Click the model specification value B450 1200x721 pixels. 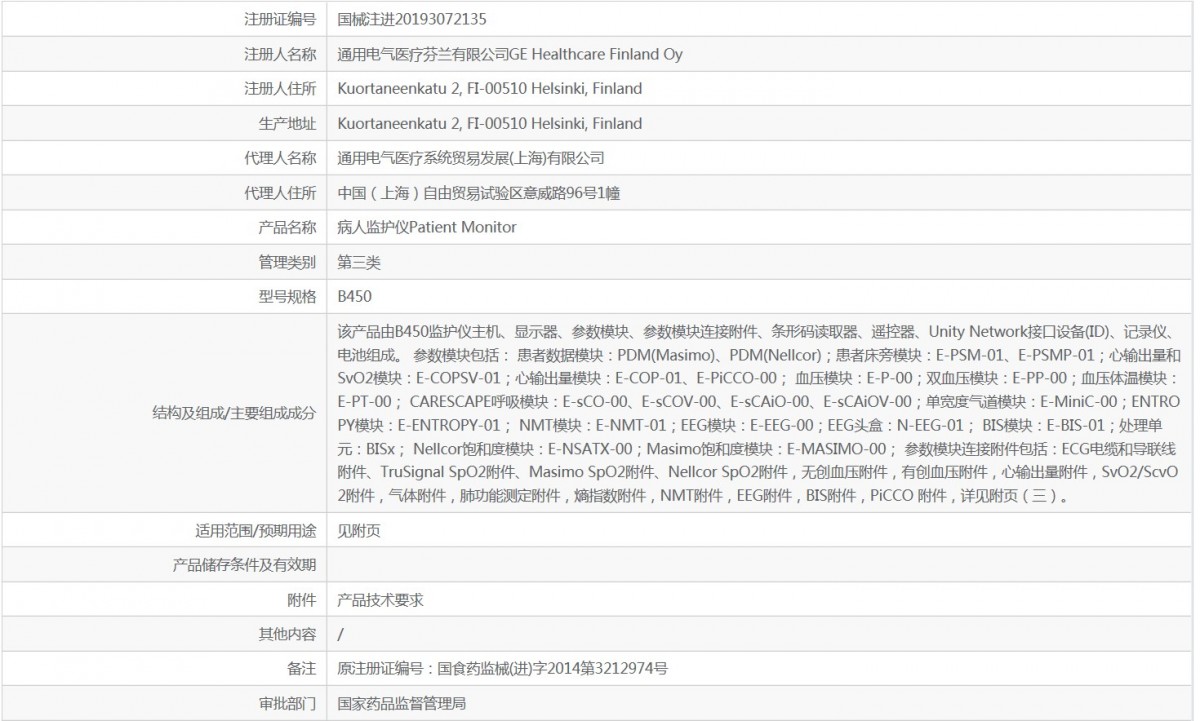tap(355, 297)
